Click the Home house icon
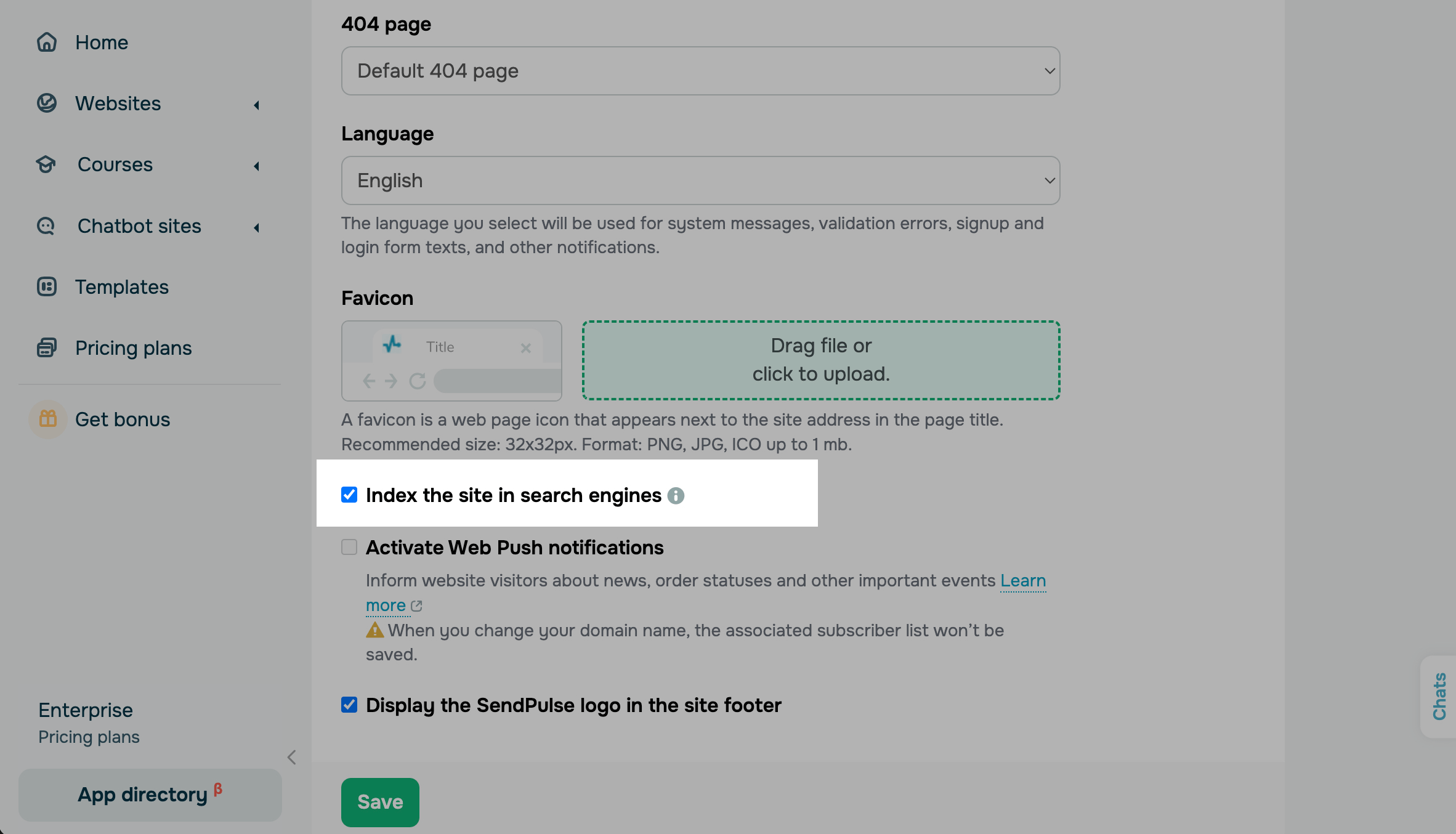This screenshot has height=834, width=1456. tap(47, 43)
